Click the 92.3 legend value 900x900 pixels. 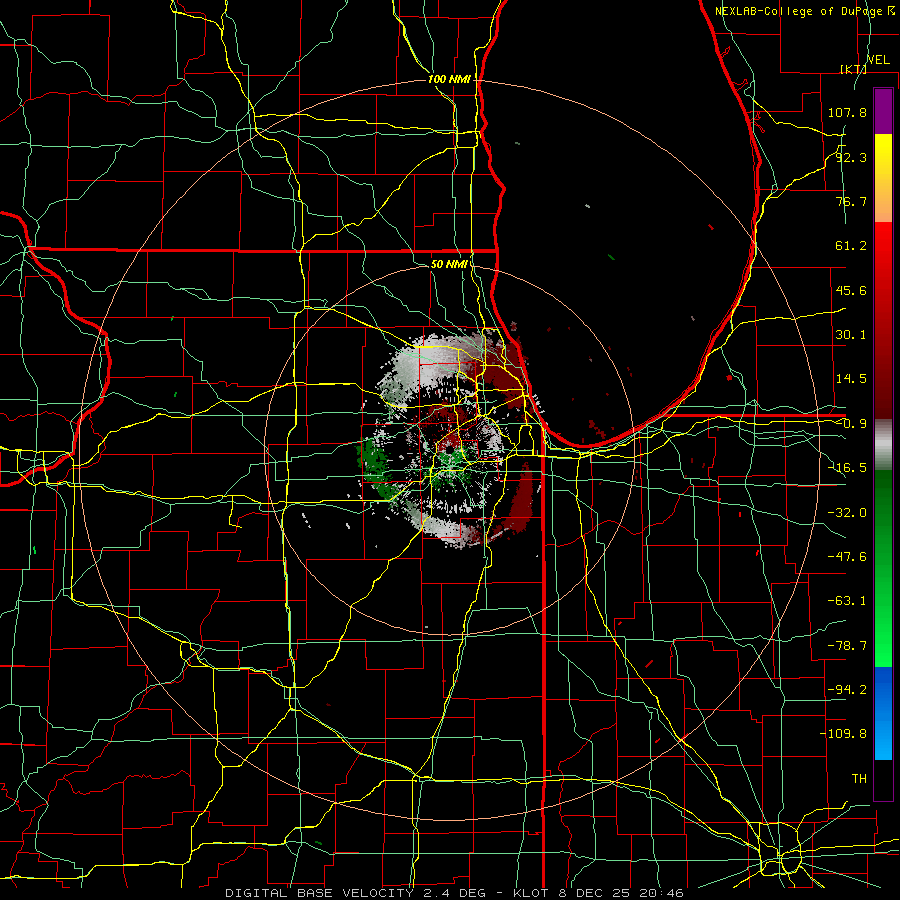coord(851,157)
